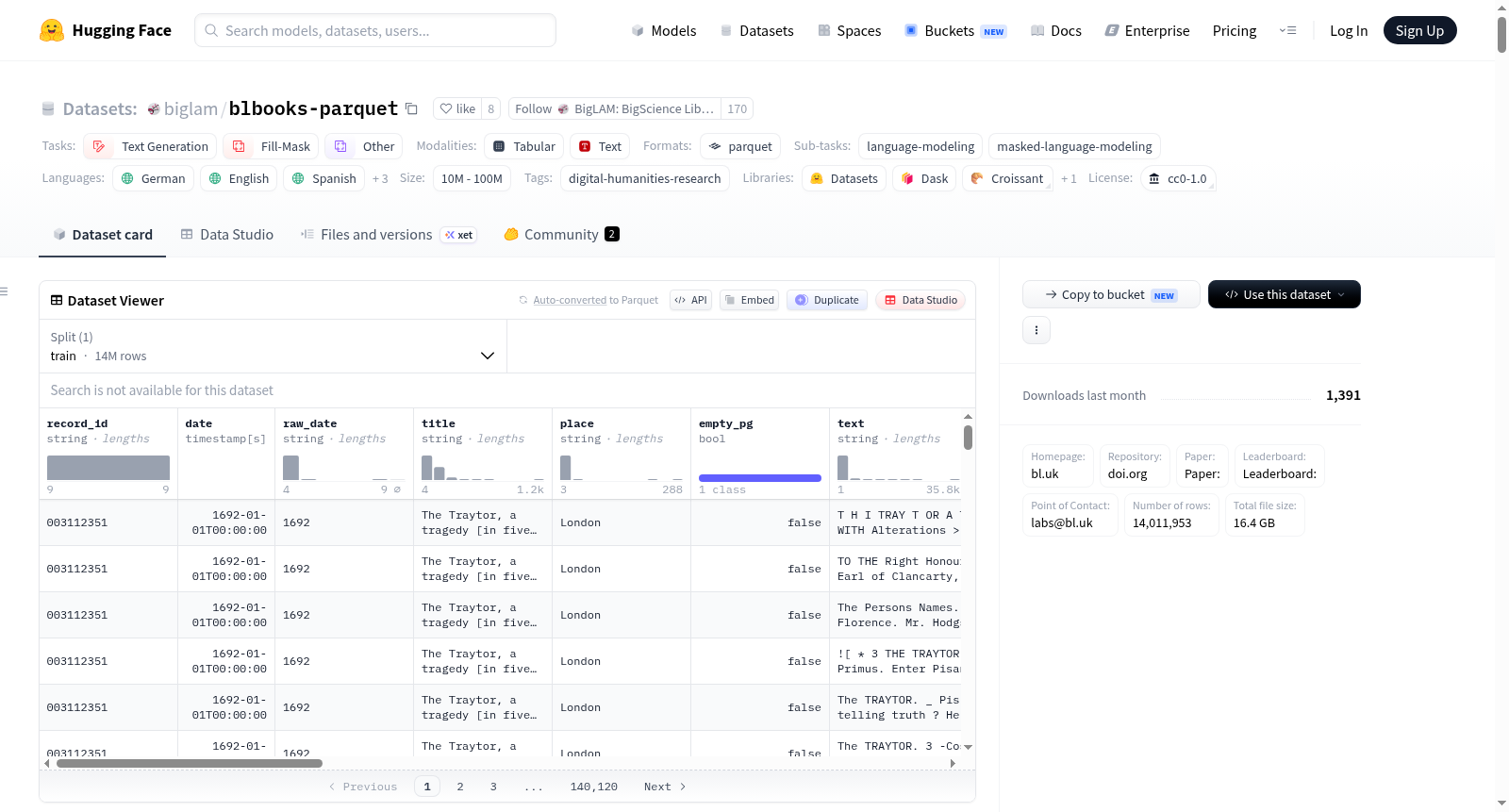The width and height of the screenshot is (1509, 812).
Task: Show the +1 more libraries
Action: pyautogui.click(x=1069, y=178)
